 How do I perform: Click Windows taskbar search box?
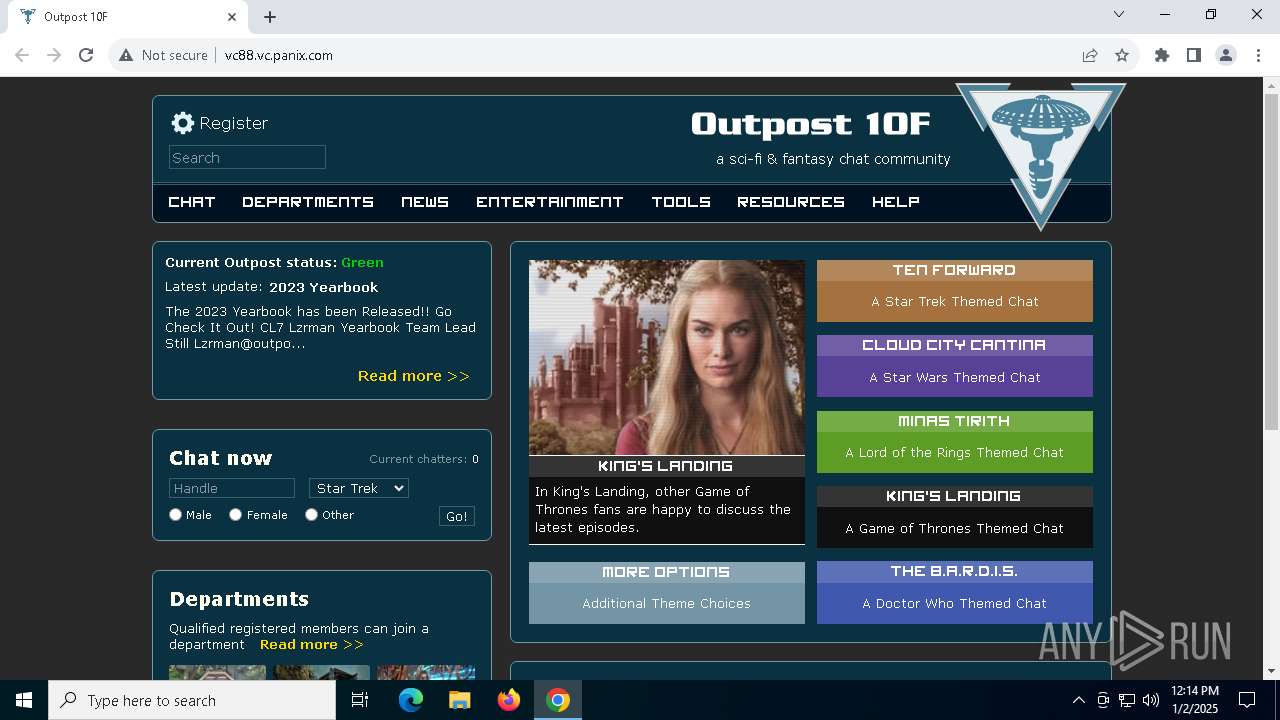pos(192,700)
